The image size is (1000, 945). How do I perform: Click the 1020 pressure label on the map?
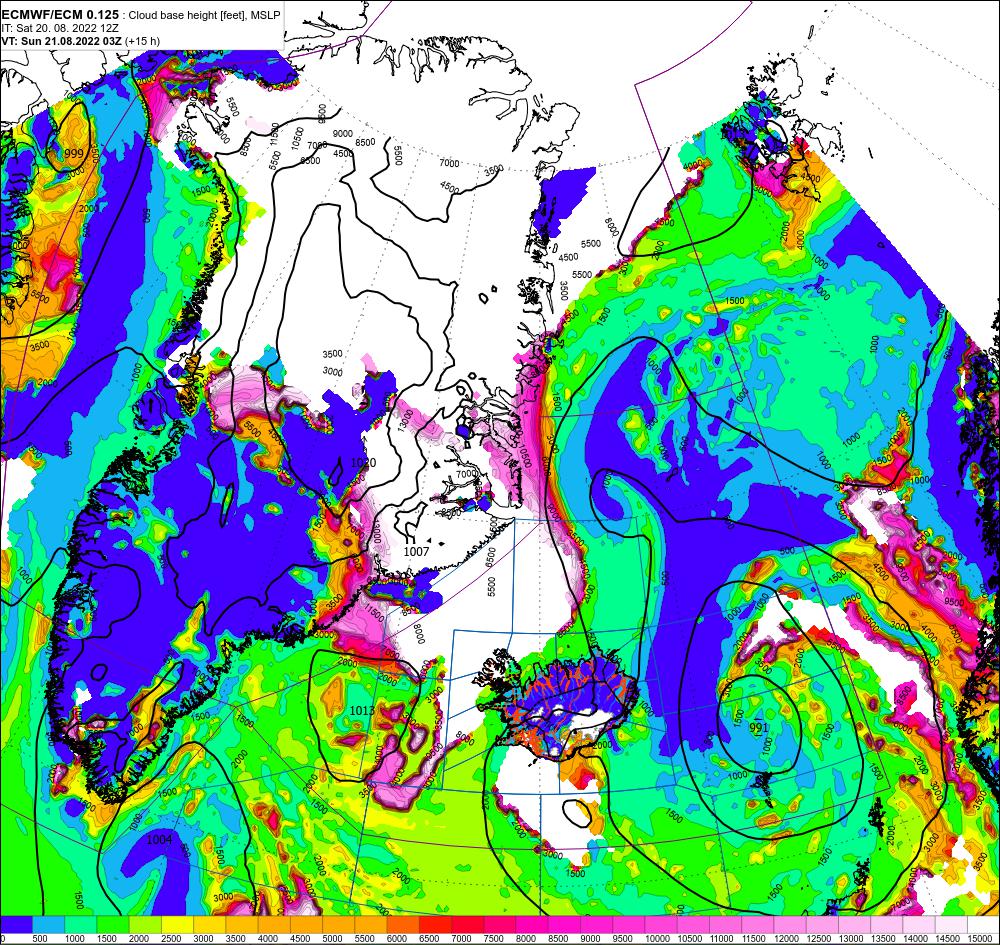coord(364,462)
